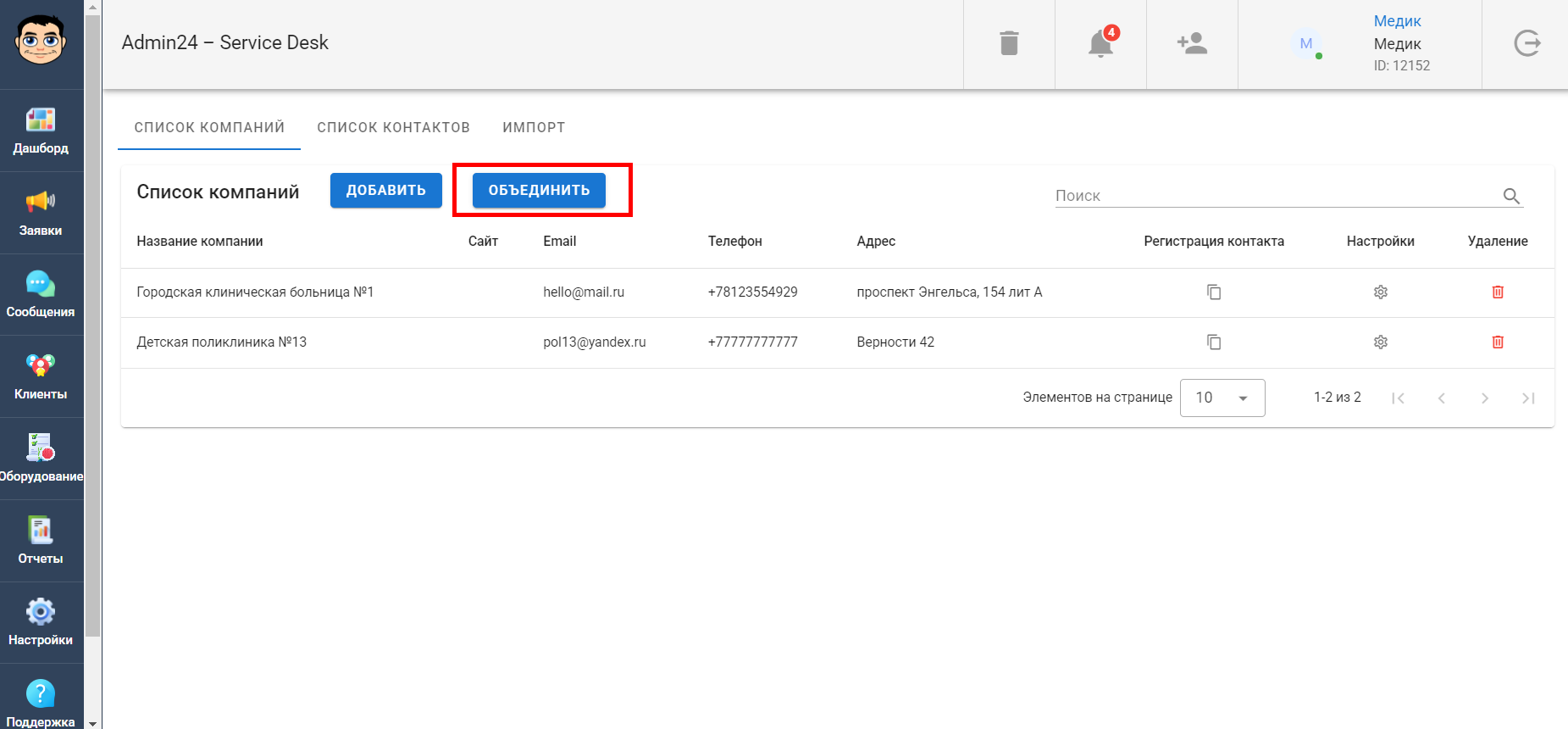
Task: Click email pol13@yandex.ru
Action: 595,342
